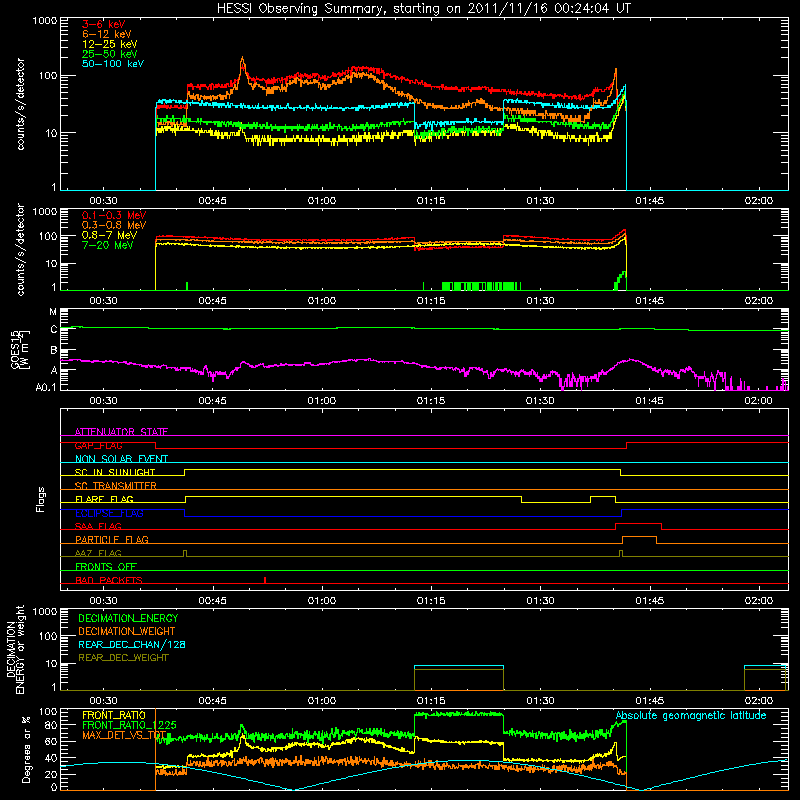Click the M level label on GOES axis
Viewport: 800px width, 800px height.
coord(53,312)
